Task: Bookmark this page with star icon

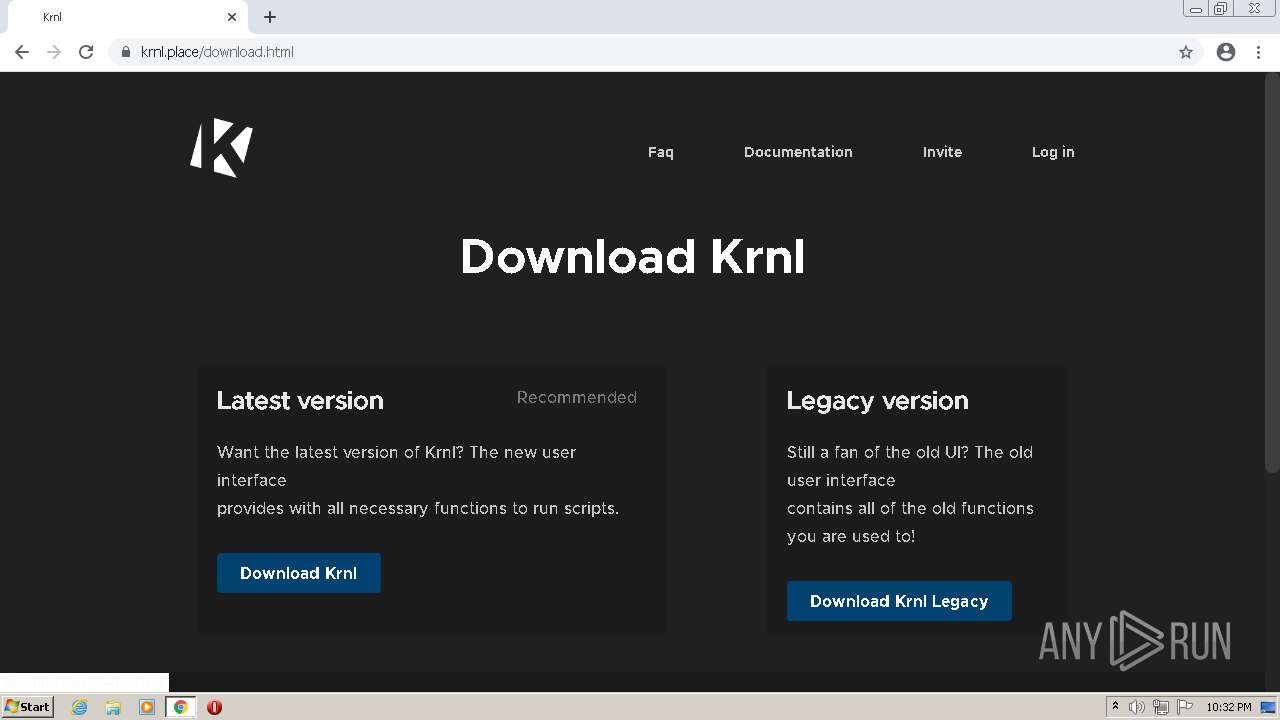Action: (x=1186, y=52)
